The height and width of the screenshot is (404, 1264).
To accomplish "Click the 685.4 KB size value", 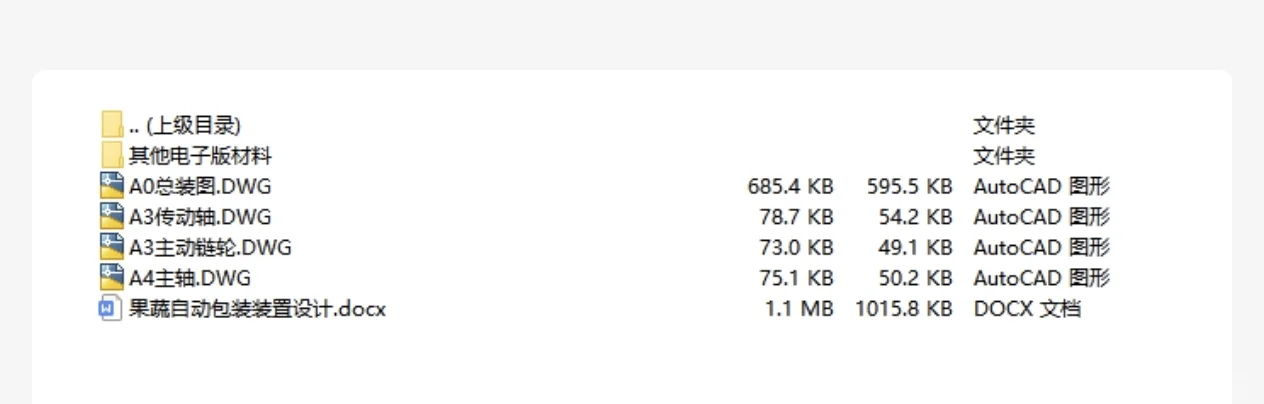I will (x=790, y=186).
